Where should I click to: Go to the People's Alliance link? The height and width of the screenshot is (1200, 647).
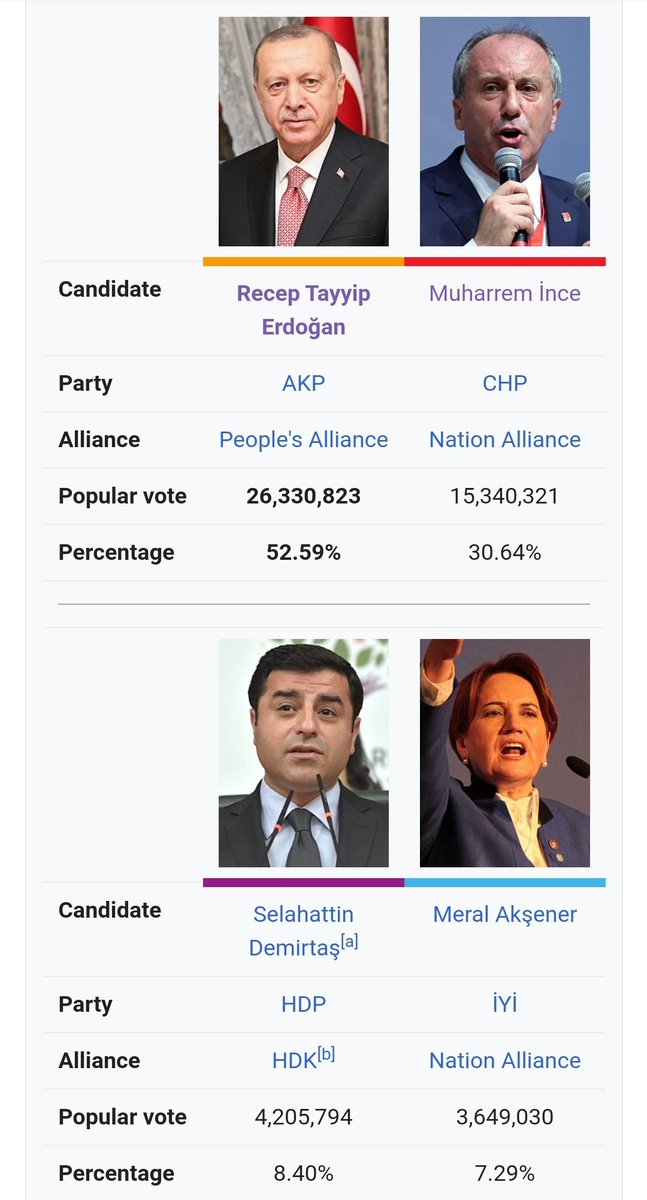tap(303, 440)
